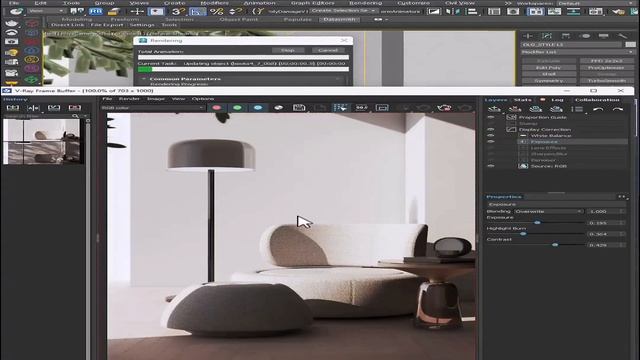Click the blue channel button in Frame Buffer
The image size is (640, 360).
click(x=258, y=108)
